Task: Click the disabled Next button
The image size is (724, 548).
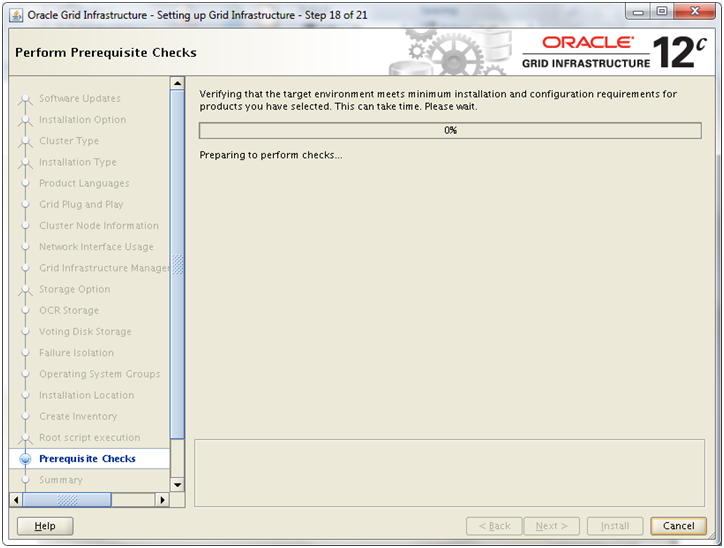Action: 552,526
